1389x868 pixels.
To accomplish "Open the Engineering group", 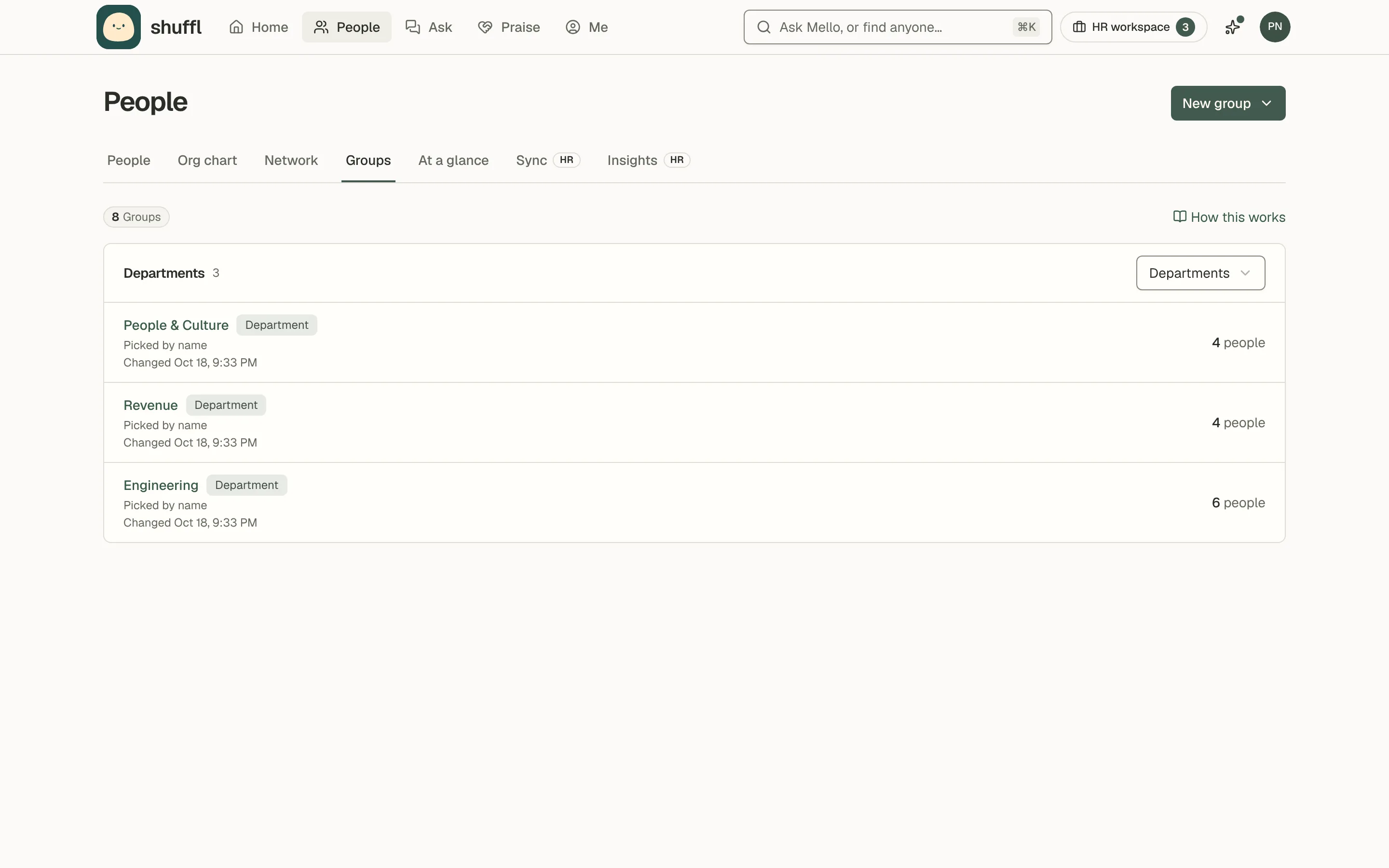I will (x=161, y=485).
